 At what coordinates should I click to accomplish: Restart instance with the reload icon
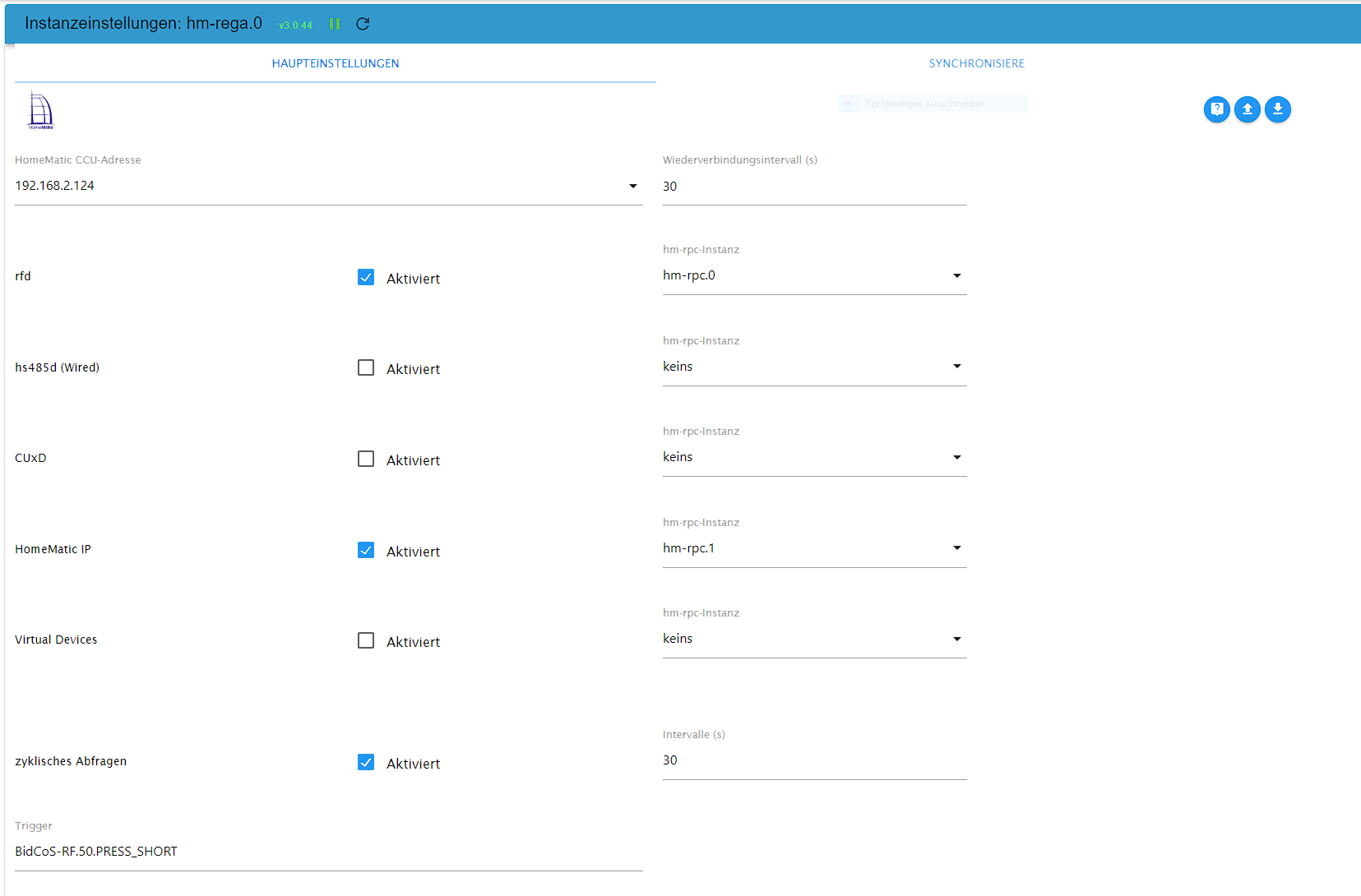coord(363,24)
